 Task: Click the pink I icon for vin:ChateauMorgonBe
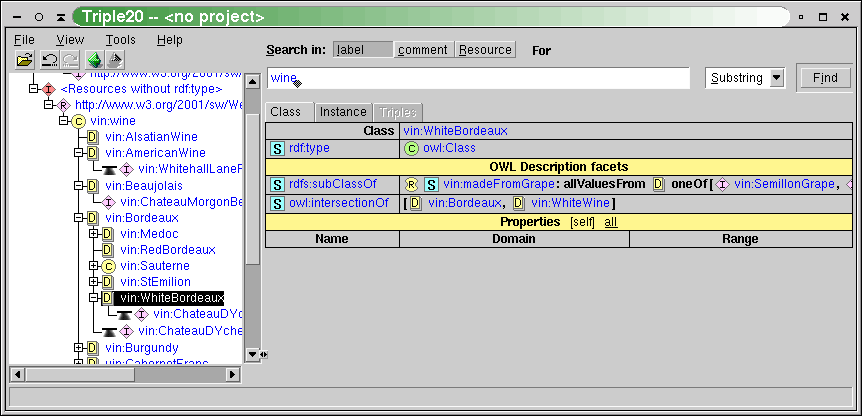coord(109,202)
